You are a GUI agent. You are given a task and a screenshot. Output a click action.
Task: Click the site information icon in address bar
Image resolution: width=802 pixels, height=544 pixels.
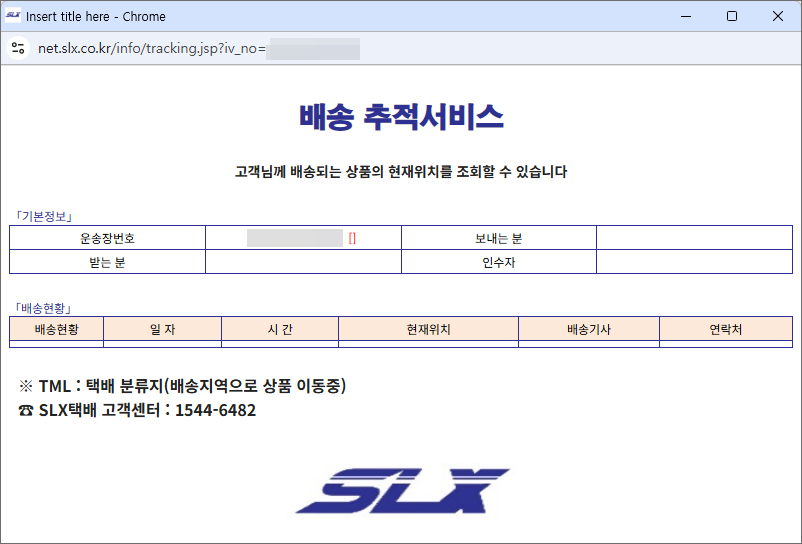pos(17,49)
